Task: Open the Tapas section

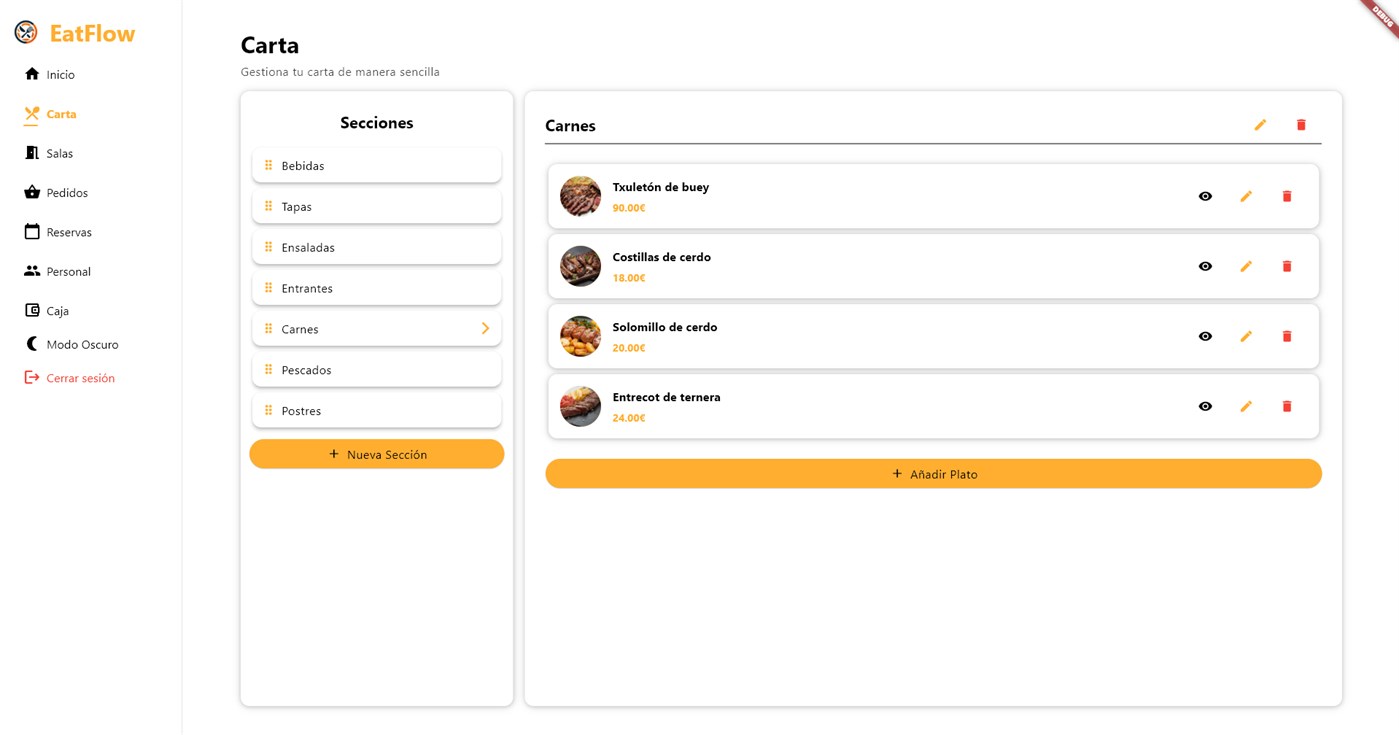Action: pos(377,207)
